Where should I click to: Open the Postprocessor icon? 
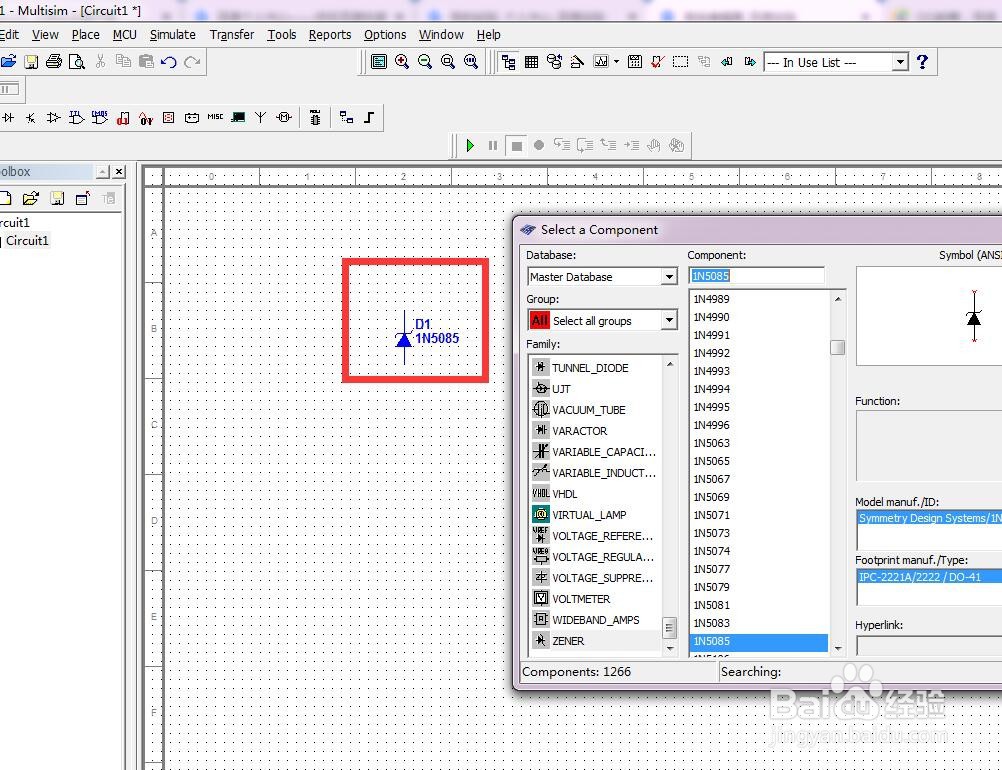[x=635, y=62]
